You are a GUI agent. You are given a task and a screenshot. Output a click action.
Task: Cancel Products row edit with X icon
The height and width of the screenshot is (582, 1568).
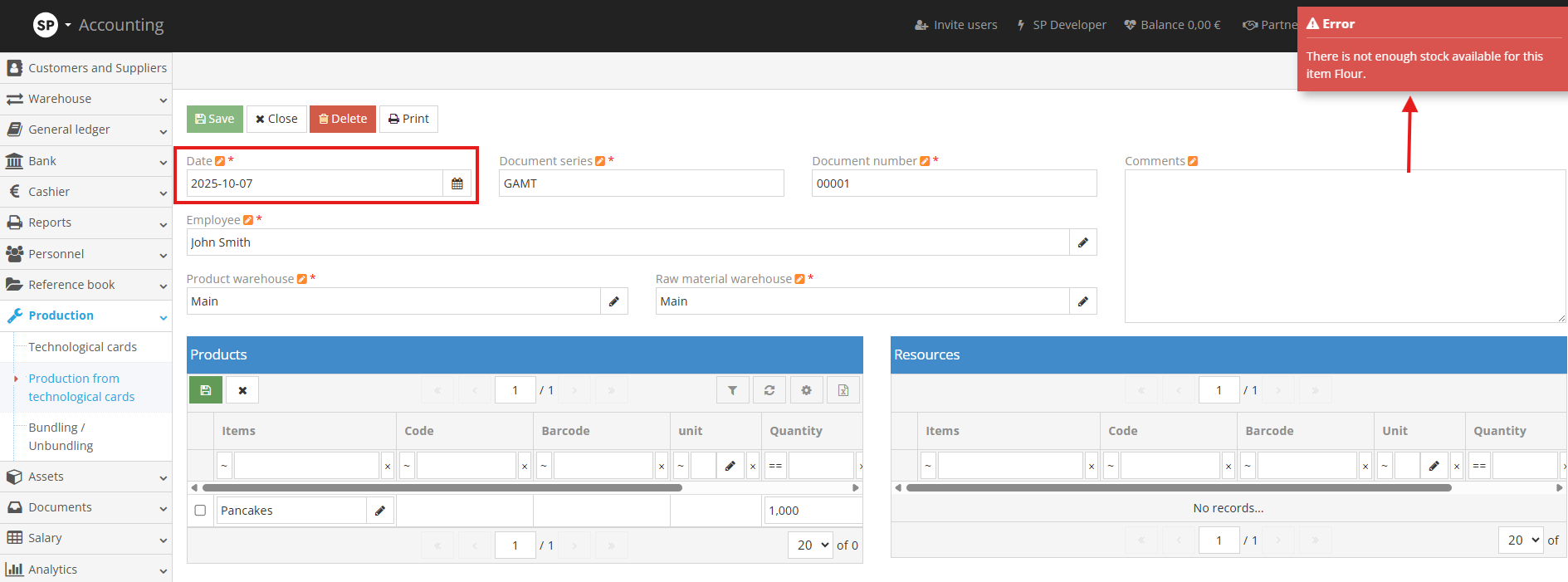242,390
